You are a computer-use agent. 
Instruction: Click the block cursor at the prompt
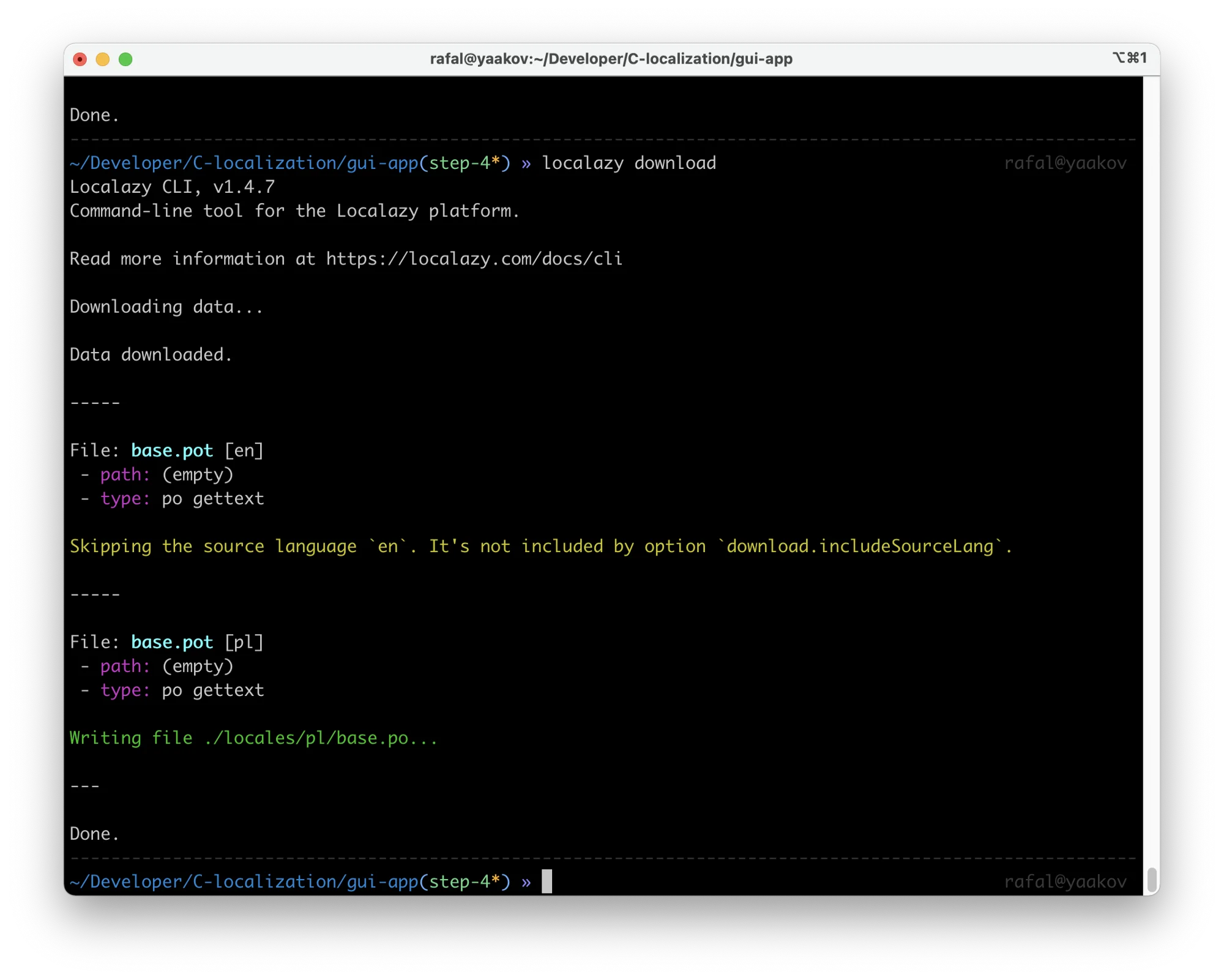point(547,881)
